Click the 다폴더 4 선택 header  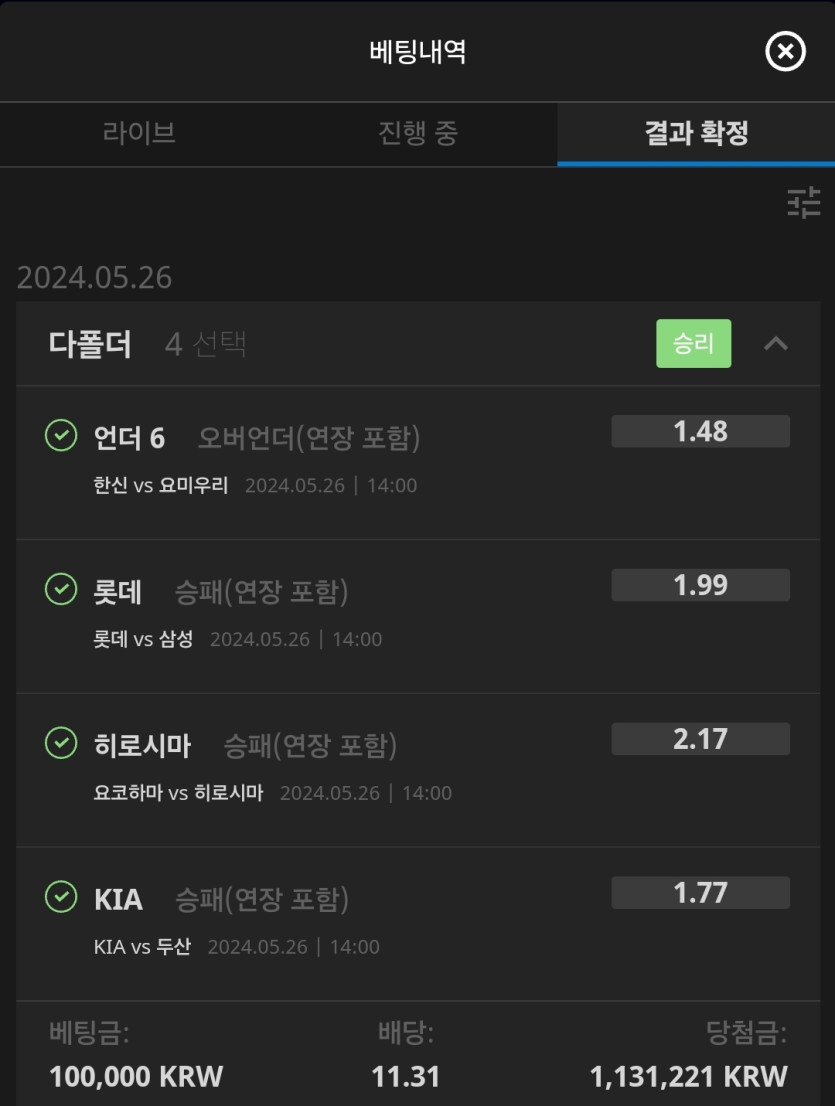click(x=147, y=345)
